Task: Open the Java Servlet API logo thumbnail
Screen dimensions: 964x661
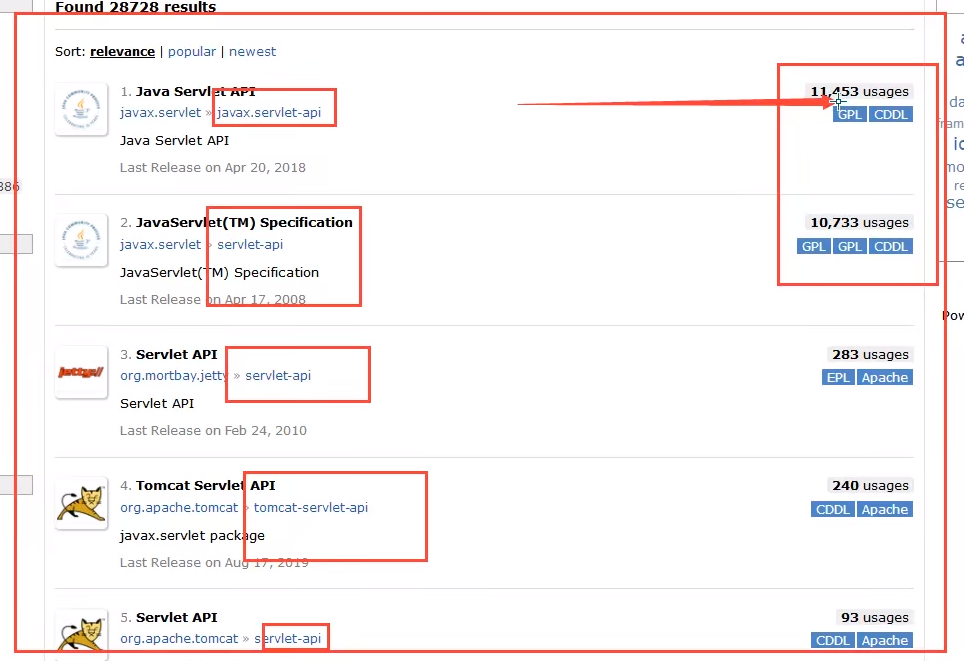Action: pos(81,109)
